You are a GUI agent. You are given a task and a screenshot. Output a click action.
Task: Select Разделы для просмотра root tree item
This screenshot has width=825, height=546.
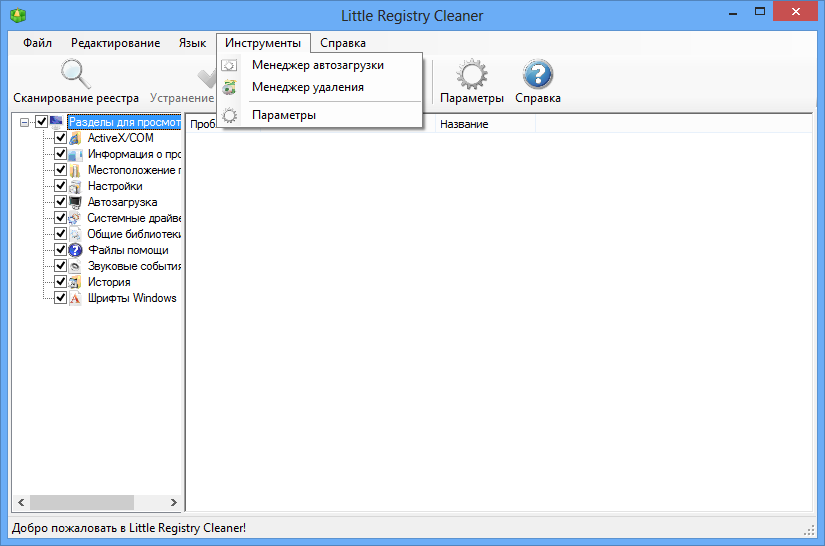125,122
